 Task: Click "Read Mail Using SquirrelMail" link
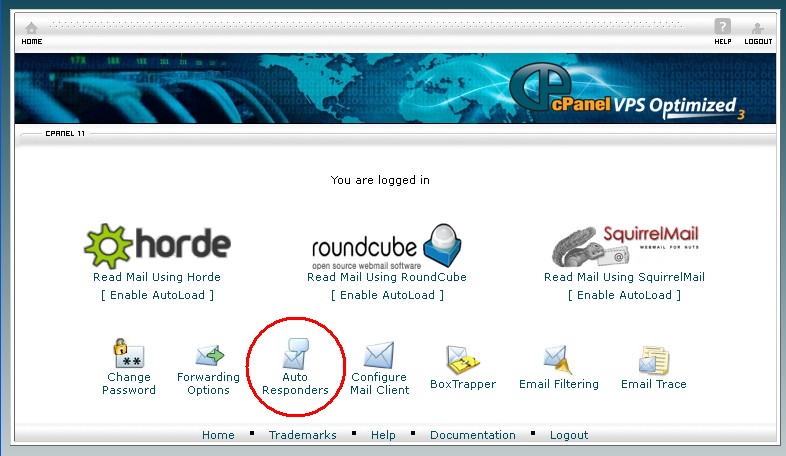pos(624,277)
